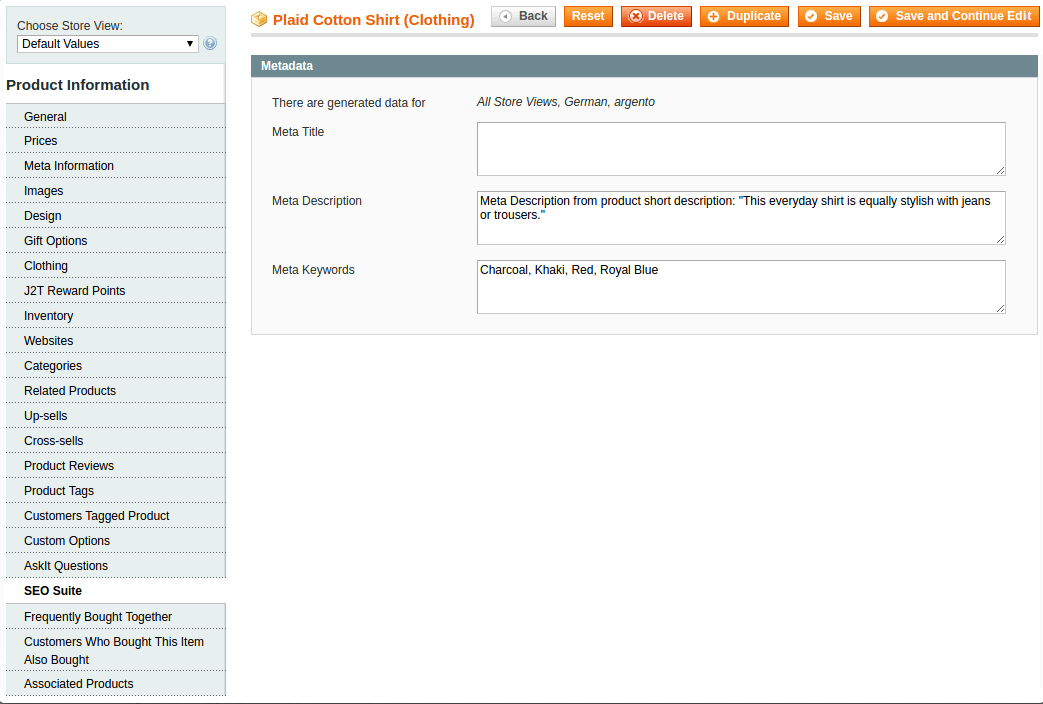Open the General product tab
This screenshot has height=704, width=1043.
coord(46,117)
